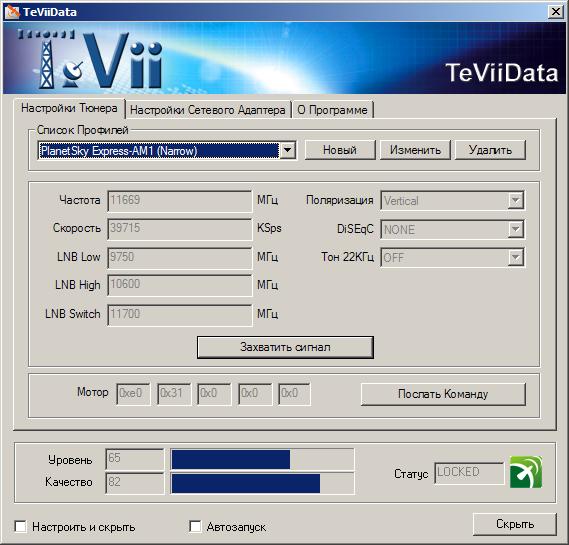
Task: Click the LNB Switch field showing 11700
Action: (x=180, y=315)
